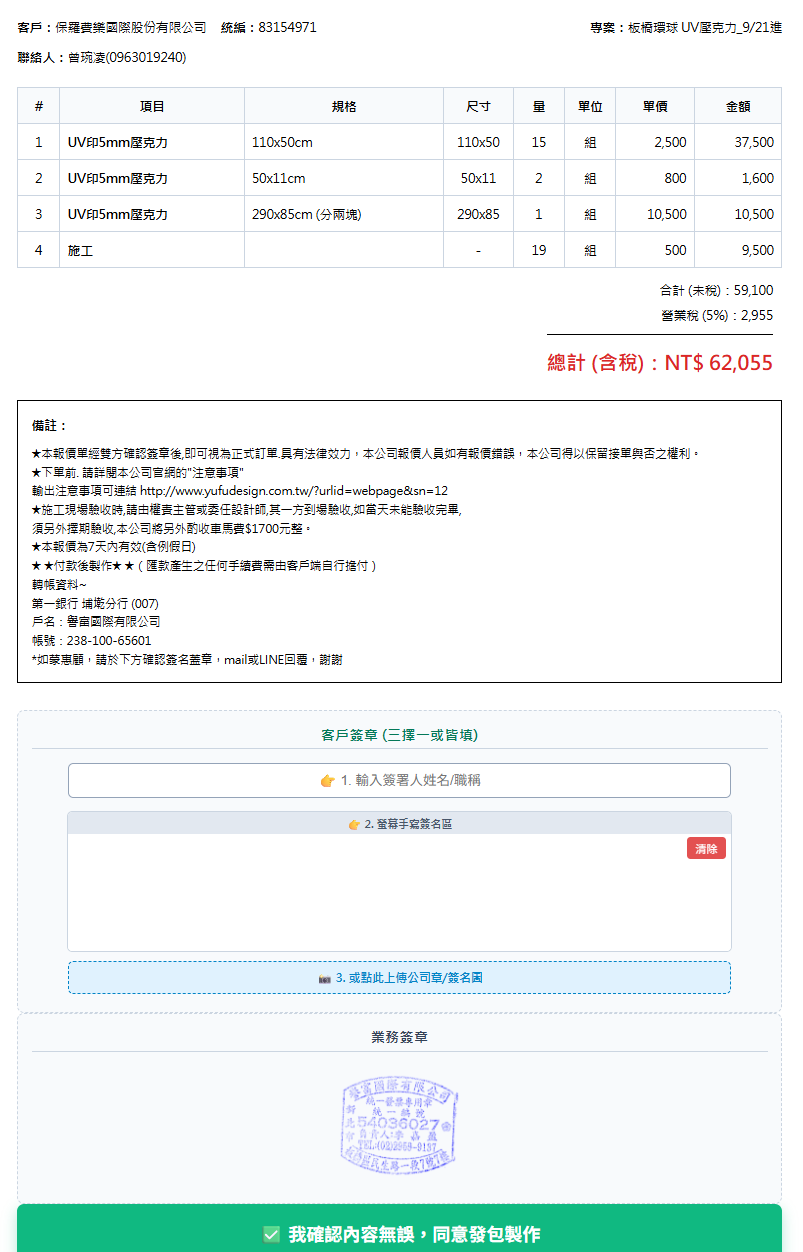This screenshot has width=803, height=1252.
Task: Click the 規格 column header
Action: 344,106
